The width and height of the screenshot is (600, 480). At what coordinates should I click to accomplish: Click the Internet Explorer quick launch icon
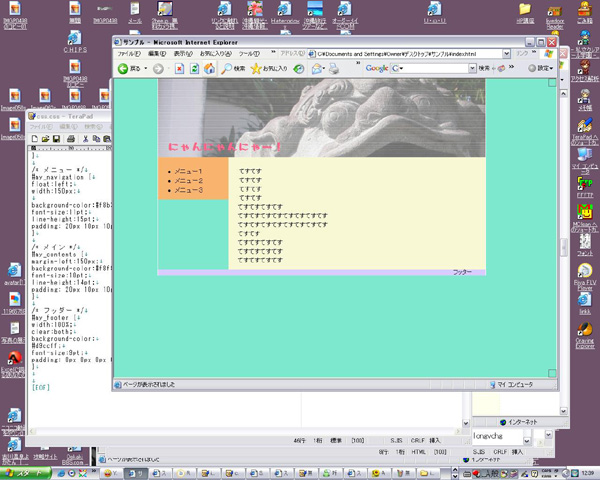point(61,473)
